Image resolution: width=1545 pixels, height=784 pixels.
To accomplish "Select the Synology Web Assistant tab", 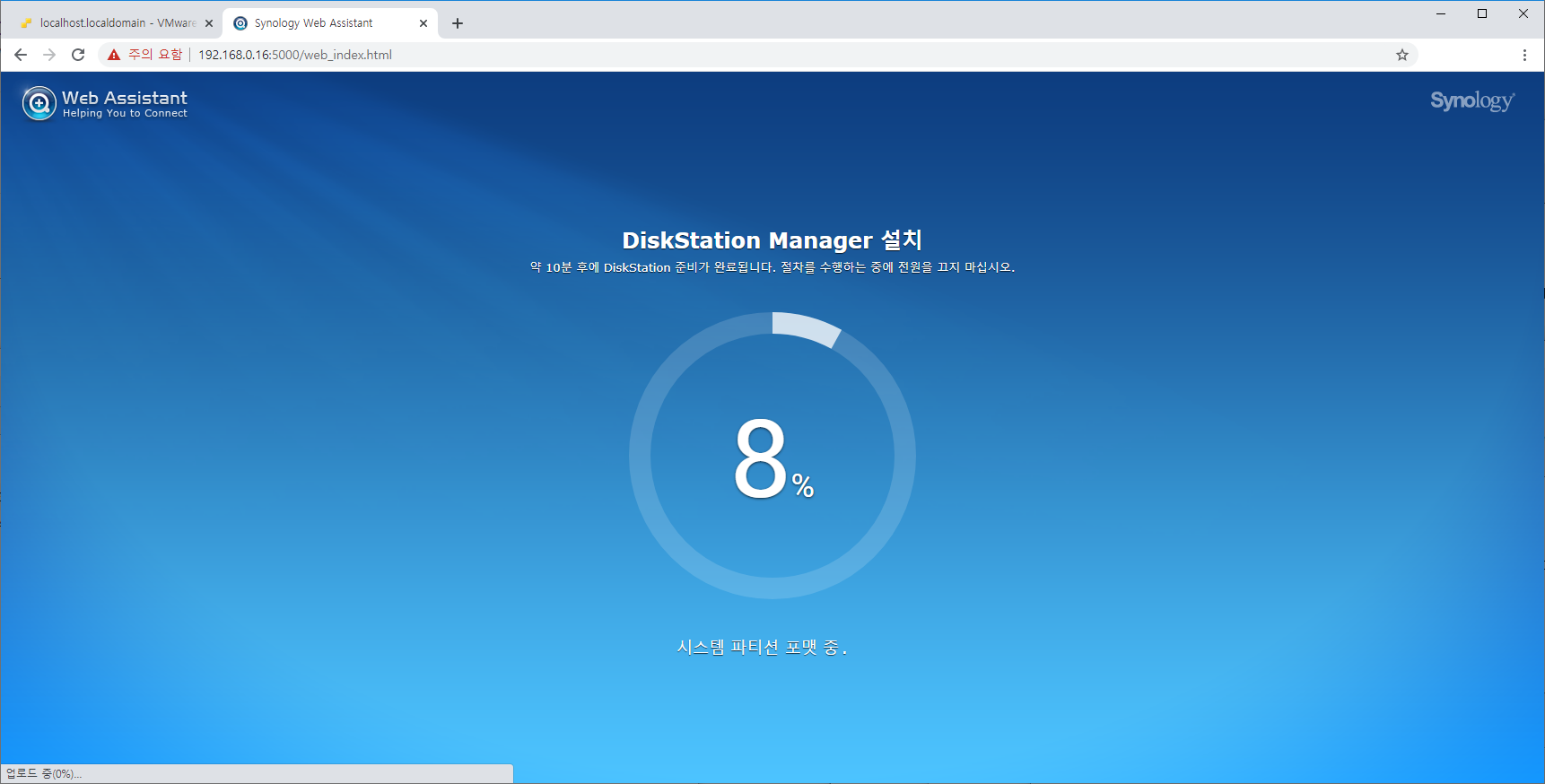I will [x=329, y=23].
